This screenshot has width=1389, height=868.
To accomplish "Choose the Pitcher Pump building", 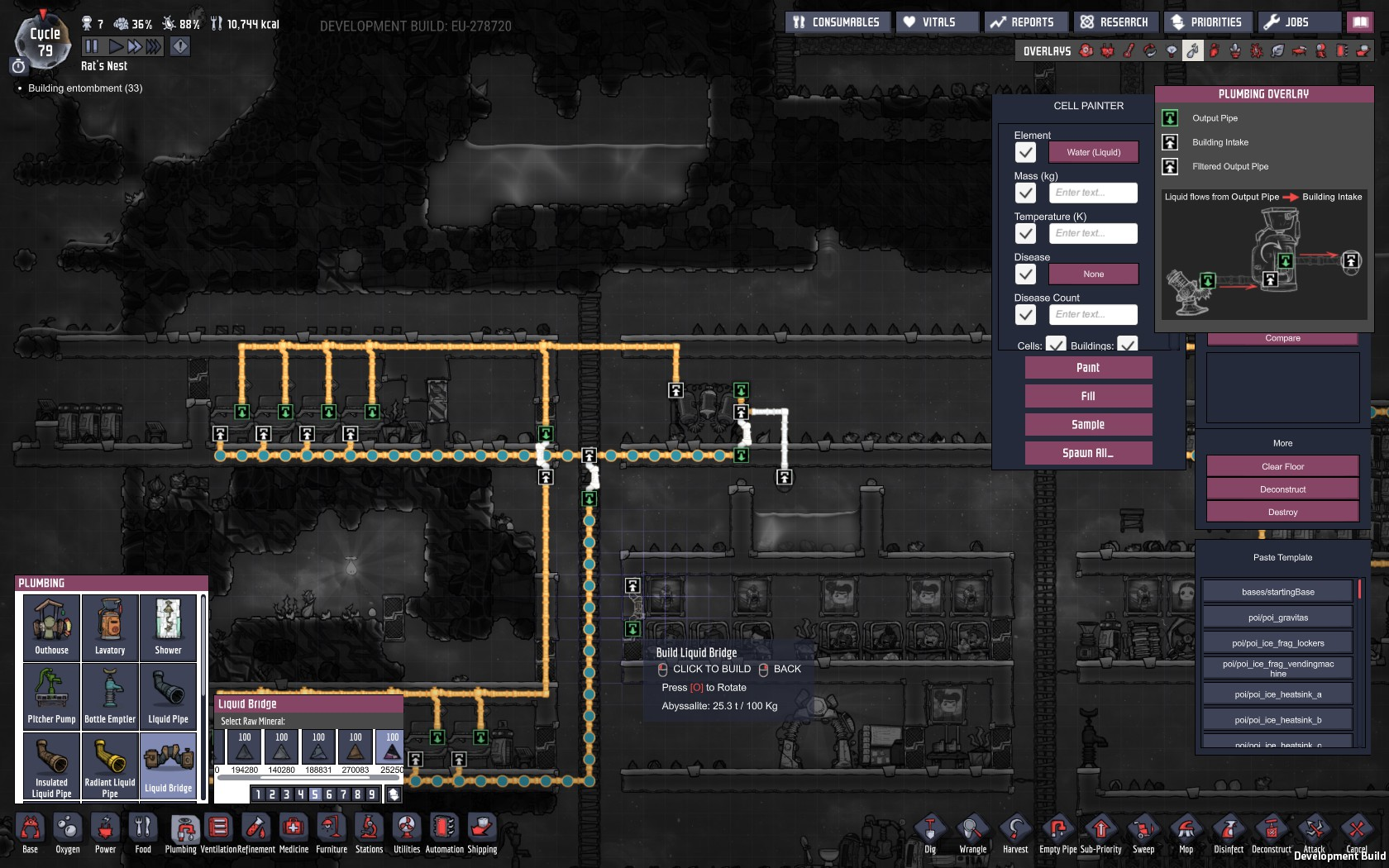I will (x=51, y=696).
